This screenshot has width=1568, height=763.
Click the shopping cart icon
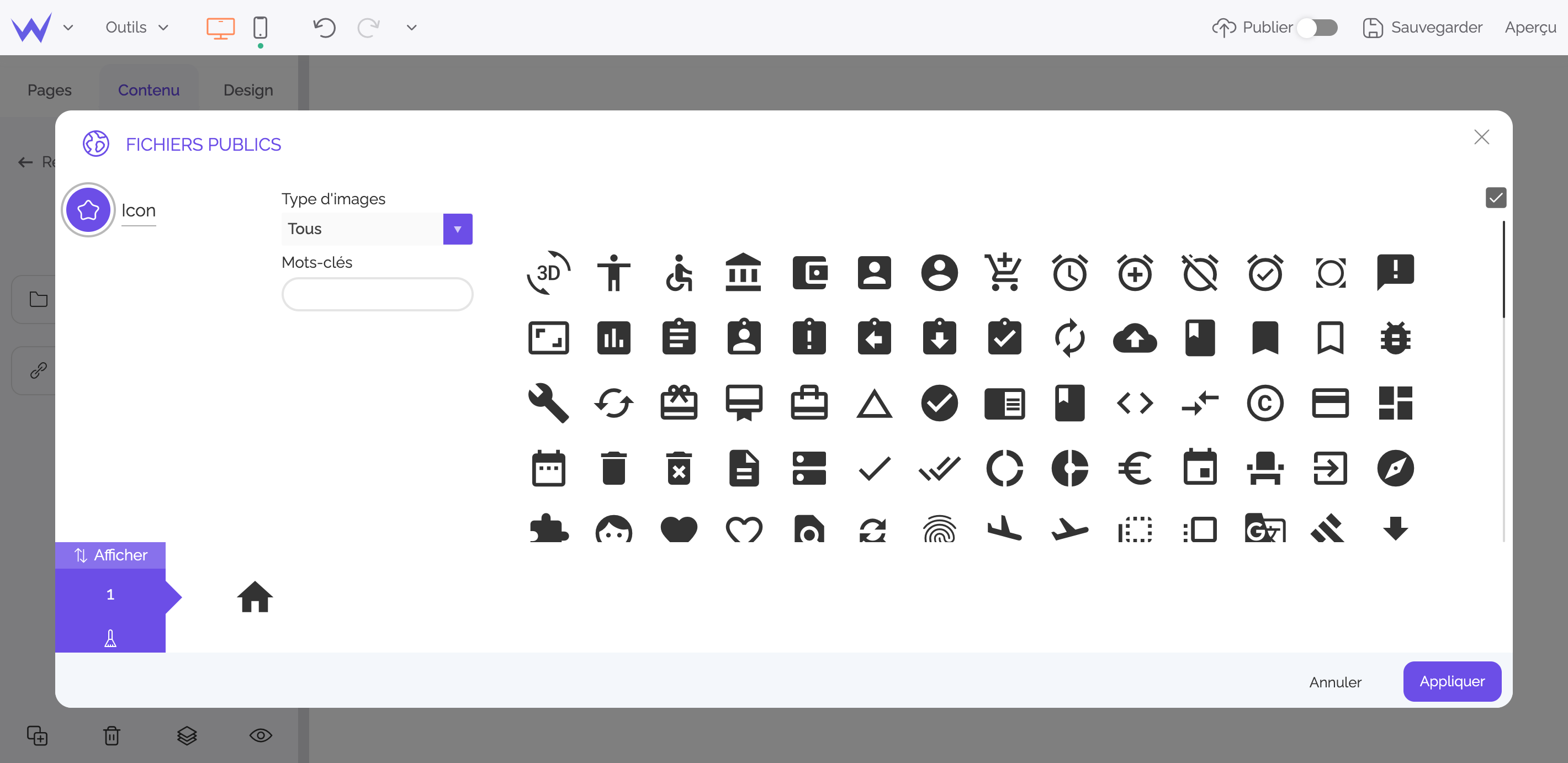pyautogui.click(x=1004, y=272)
